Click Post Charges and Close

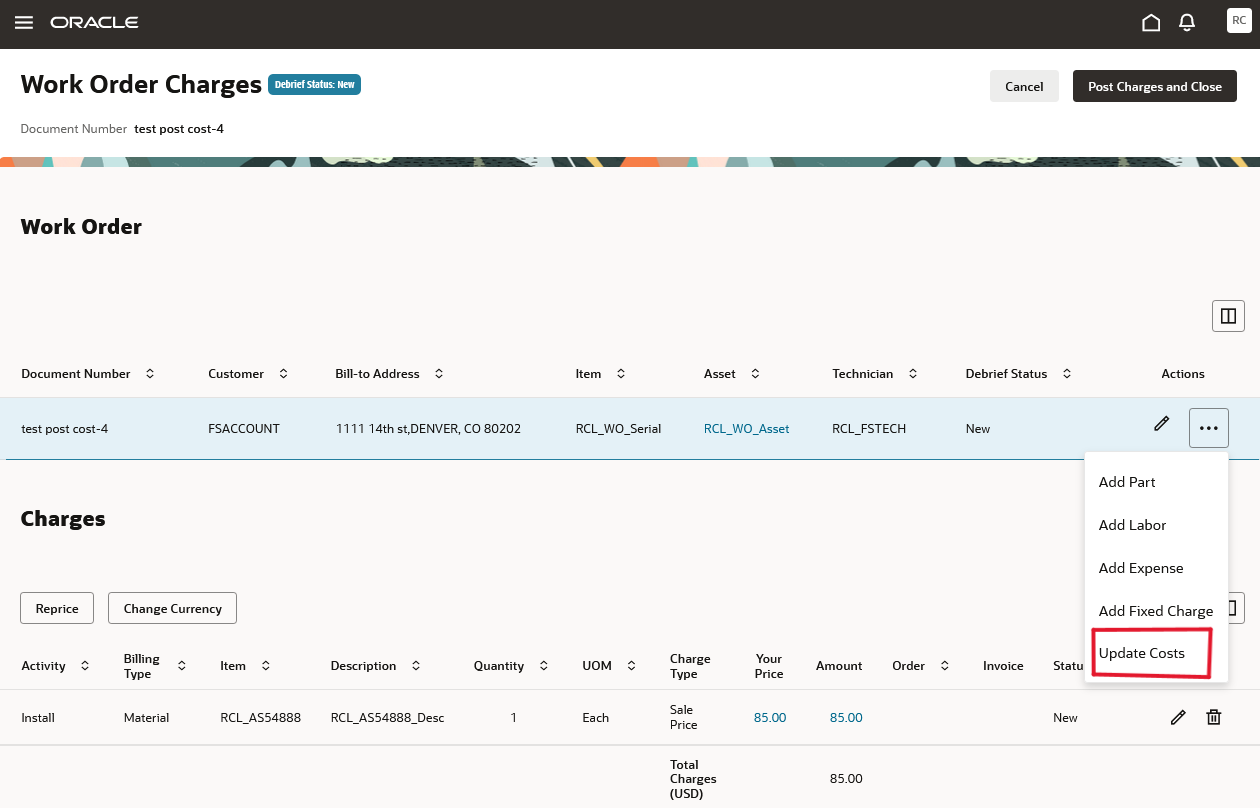(1154, 86)
